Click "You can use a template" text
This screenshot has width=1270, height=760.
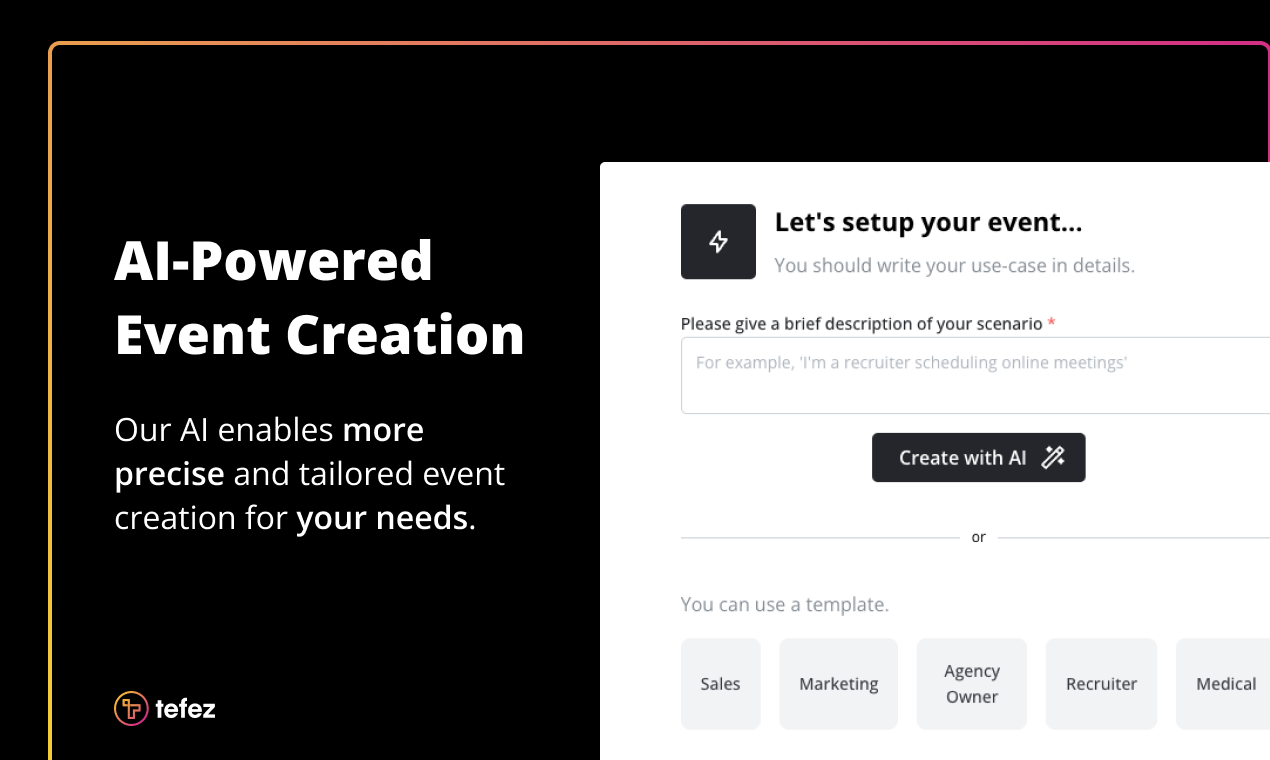tap(784, 604)
